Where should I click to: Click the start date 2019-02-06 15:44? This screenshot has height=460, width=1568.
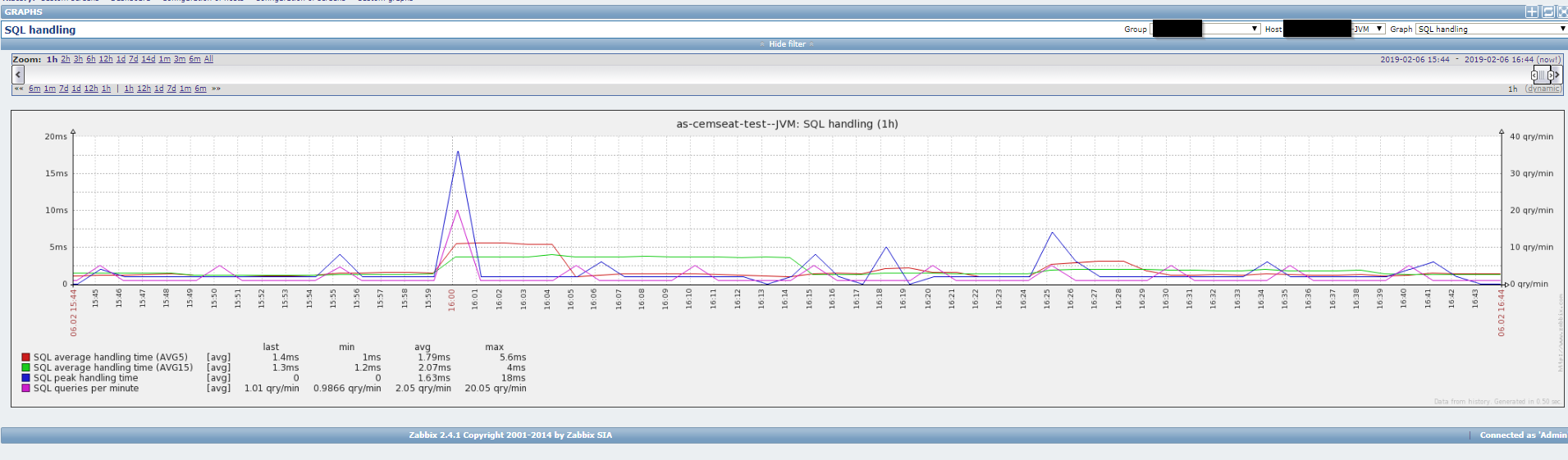[x=1415, y=59]
